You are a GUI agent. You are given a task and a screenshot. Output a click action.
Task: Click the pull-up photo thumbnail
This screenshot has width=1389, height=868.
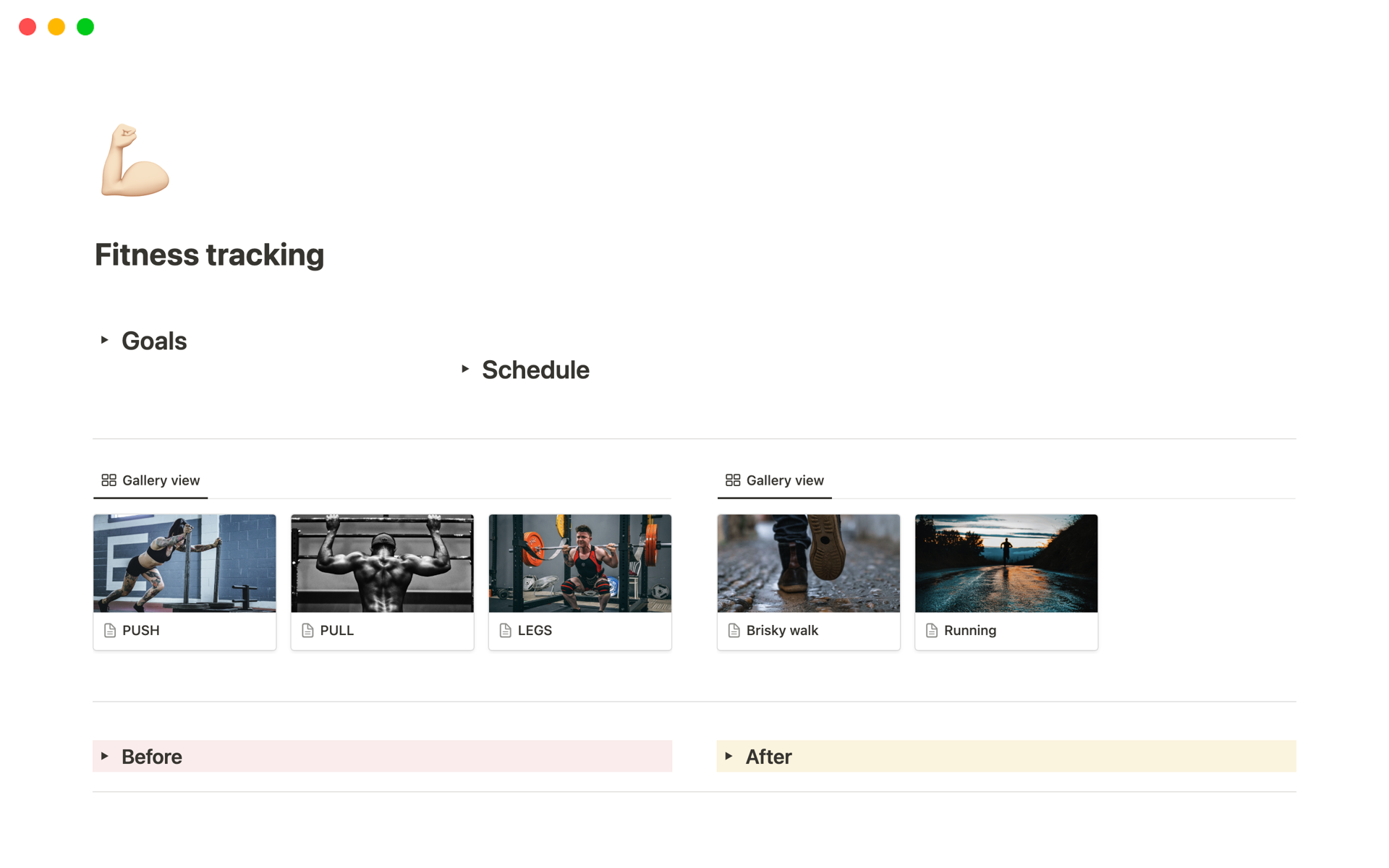coord(382,563)
